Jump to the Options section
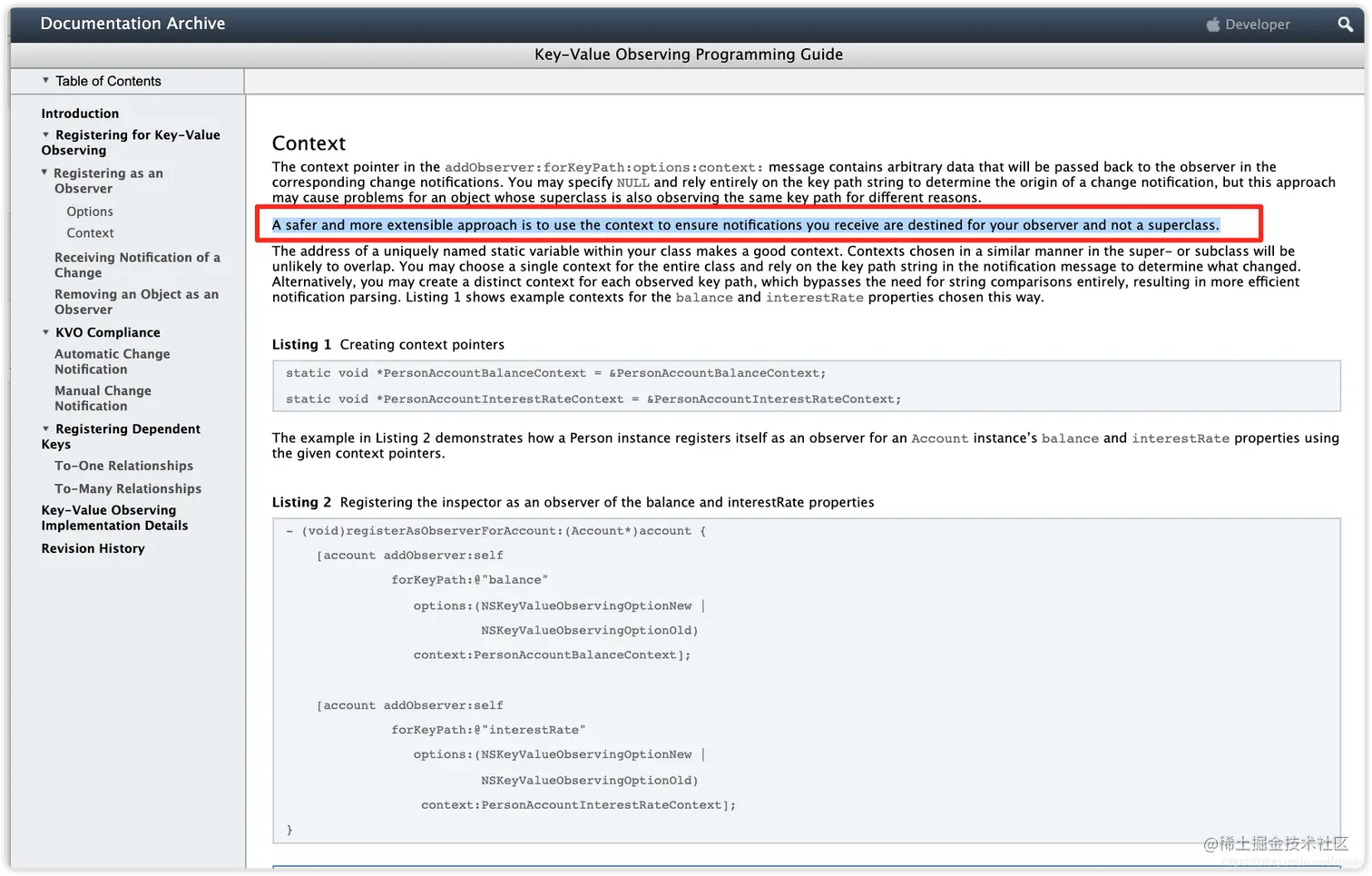This screenshot has width=1372, height=876. click(90, 212)
